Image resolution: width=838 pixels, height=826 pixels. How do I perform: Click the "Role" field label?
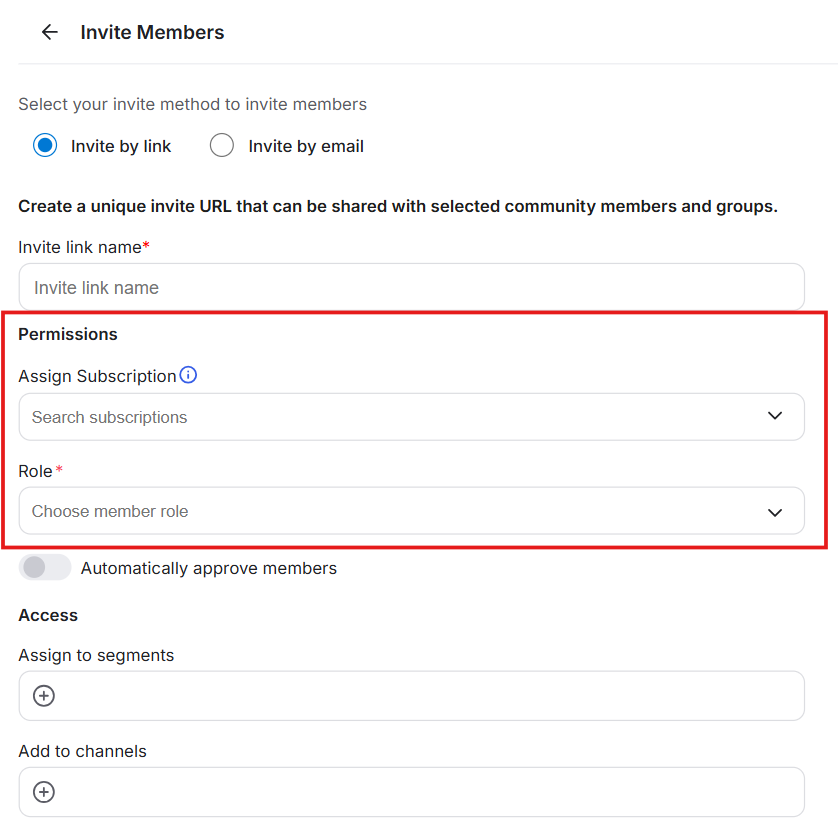pos(35,471)
